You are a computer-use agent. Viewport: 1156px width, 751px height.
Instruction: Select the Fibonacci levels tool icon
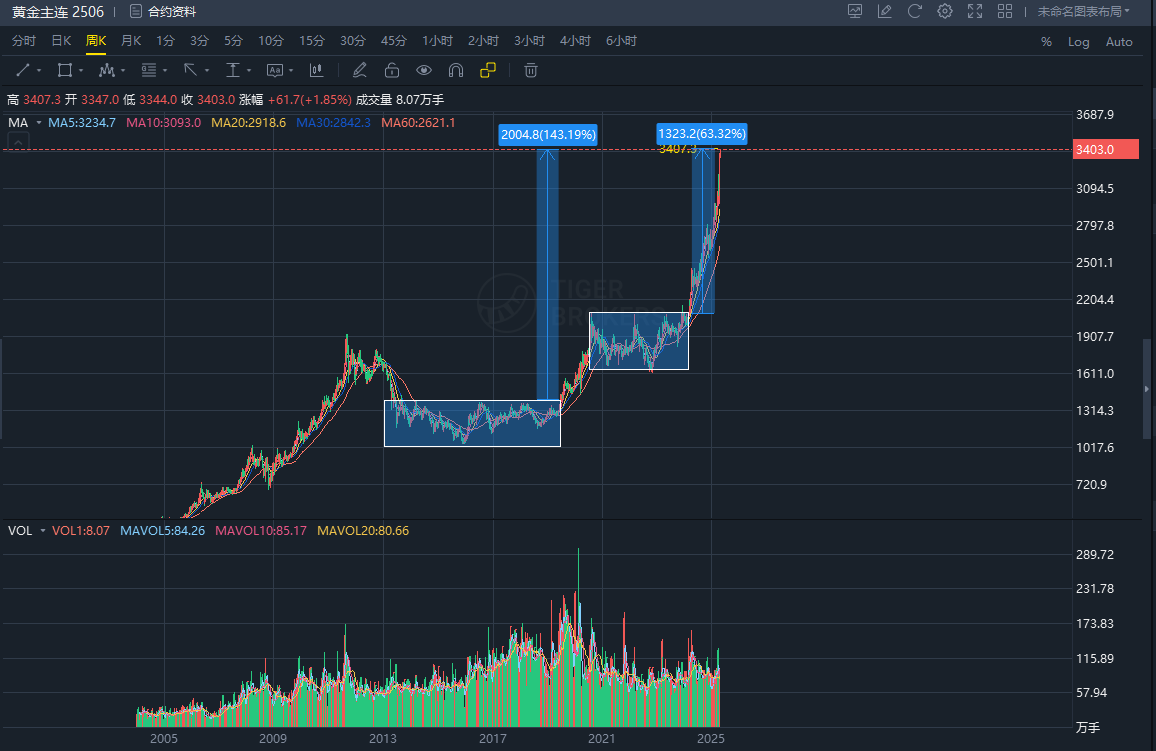pos(149,70)
